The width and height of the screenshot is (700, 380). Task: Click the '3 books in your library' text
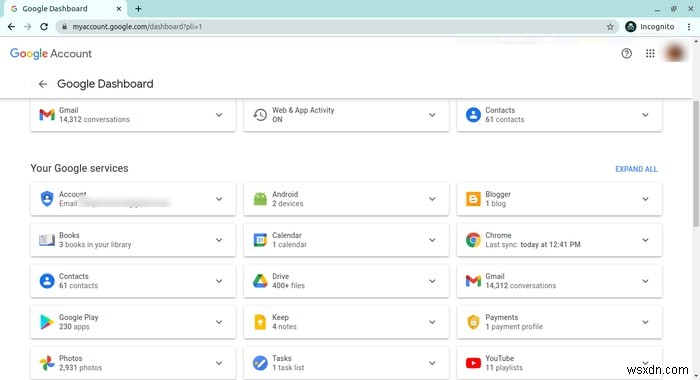click(95, 245)
